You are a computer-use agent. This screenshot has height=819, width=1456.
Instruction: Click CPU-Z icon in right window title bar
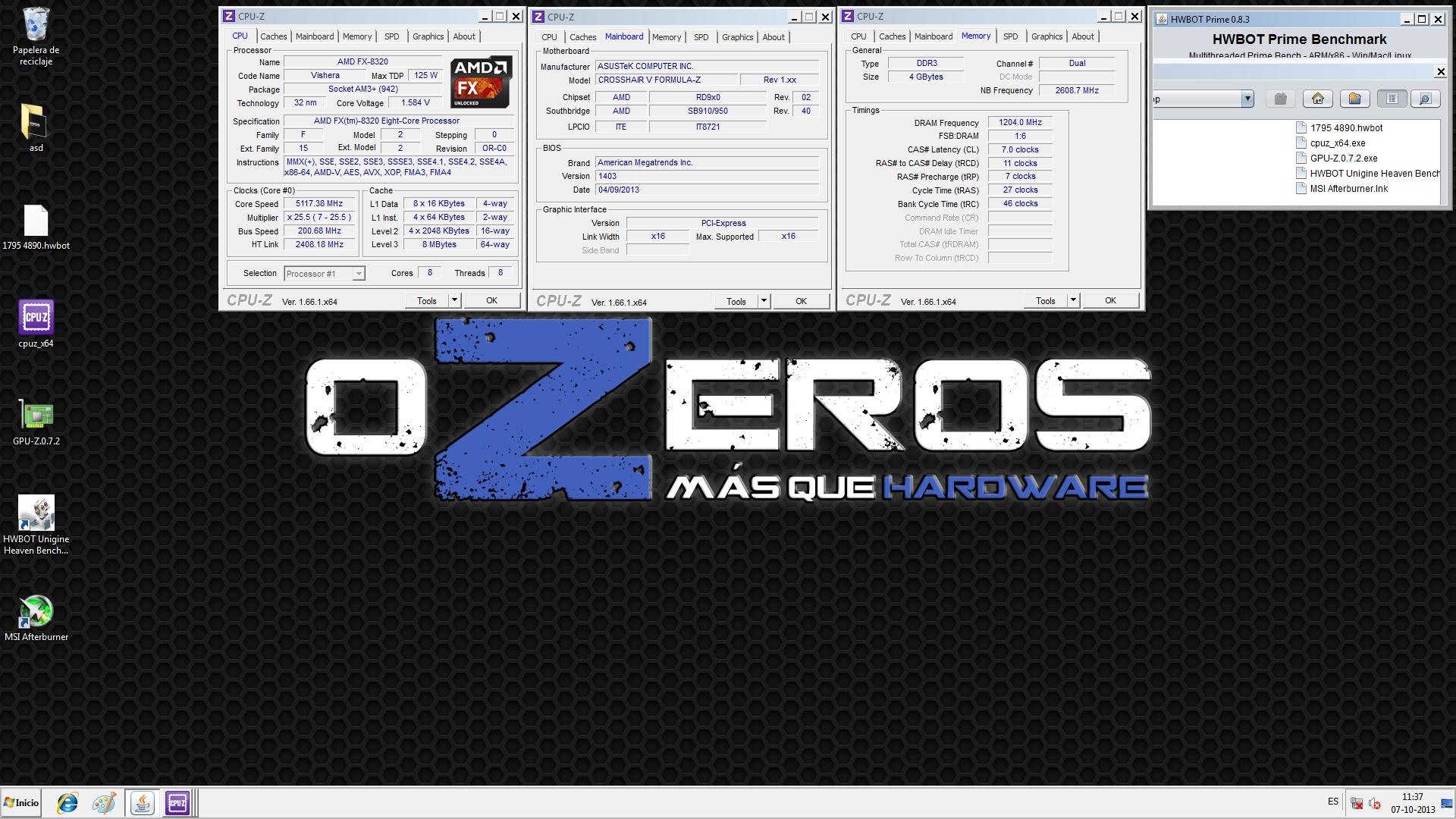[x=848, y=16]
